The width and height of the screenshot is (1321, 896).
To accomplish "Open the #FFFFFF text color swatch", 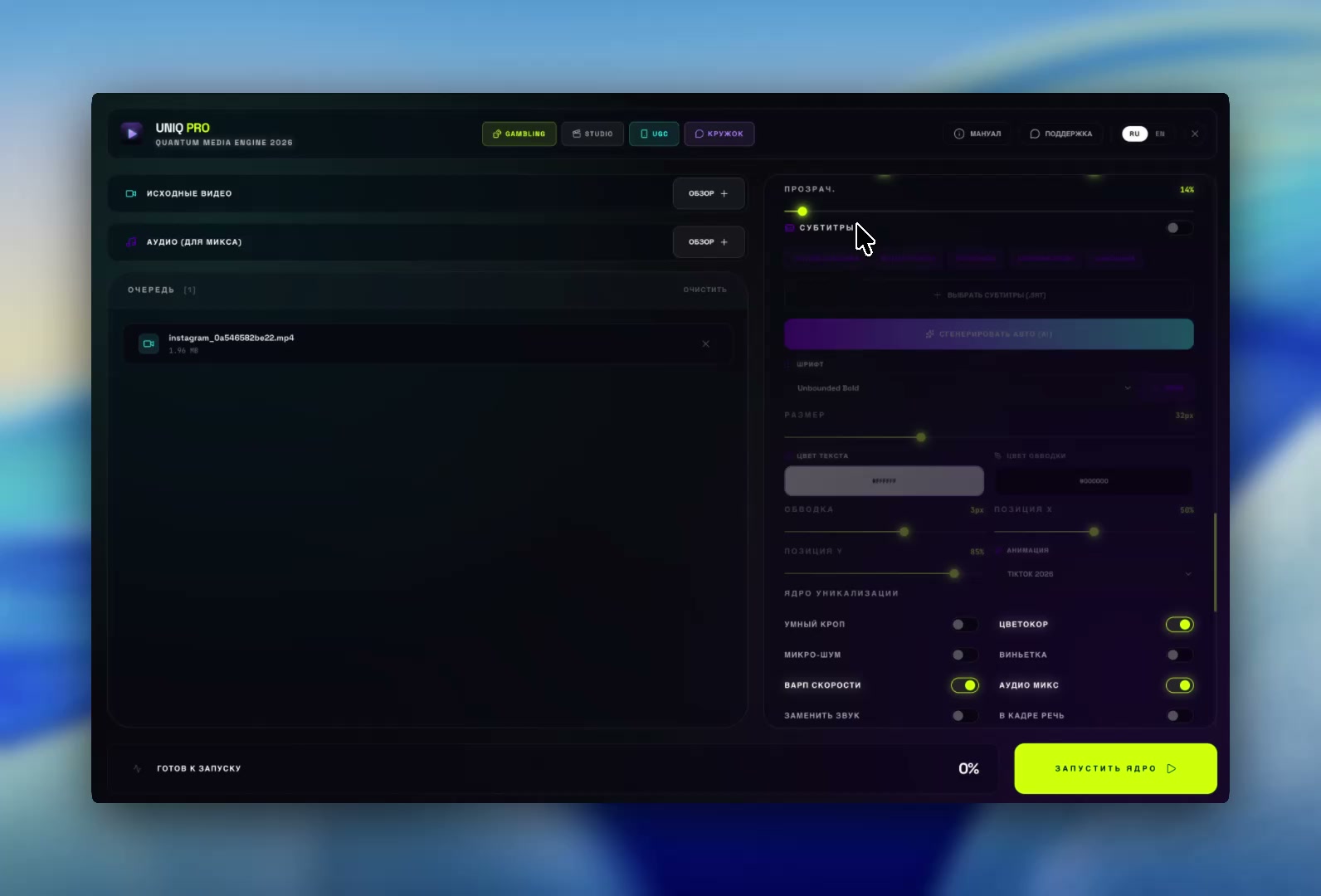I will tap(885, 480).
